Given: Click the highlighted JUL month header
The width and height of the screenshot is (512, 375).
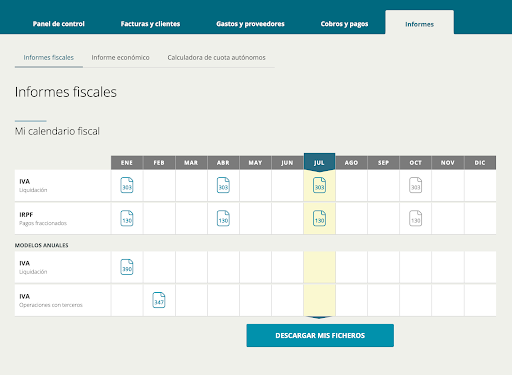Looking at the screenshot, I should (319, 162).
